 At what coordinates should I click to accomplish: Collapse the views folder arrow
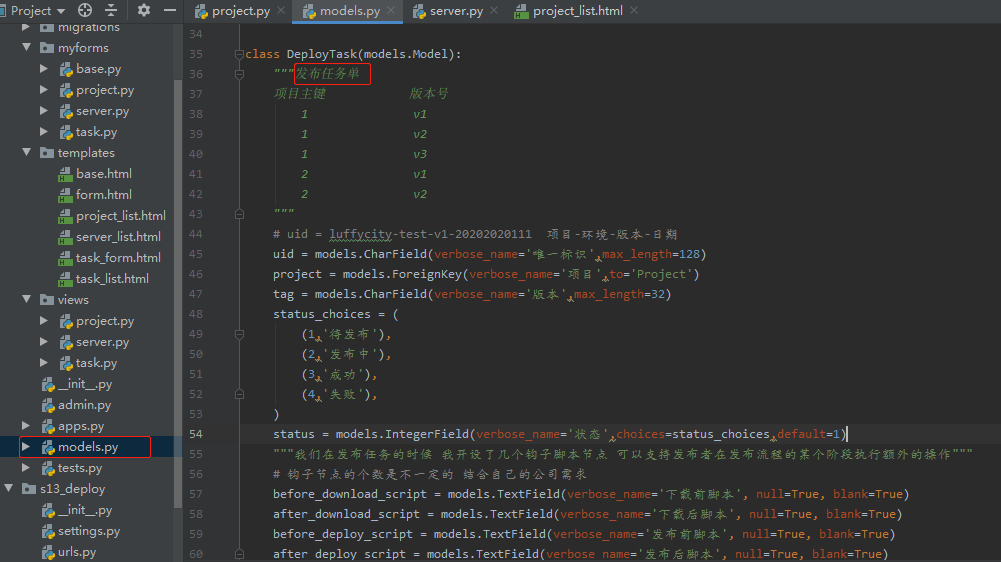click(x=27, y=300)
